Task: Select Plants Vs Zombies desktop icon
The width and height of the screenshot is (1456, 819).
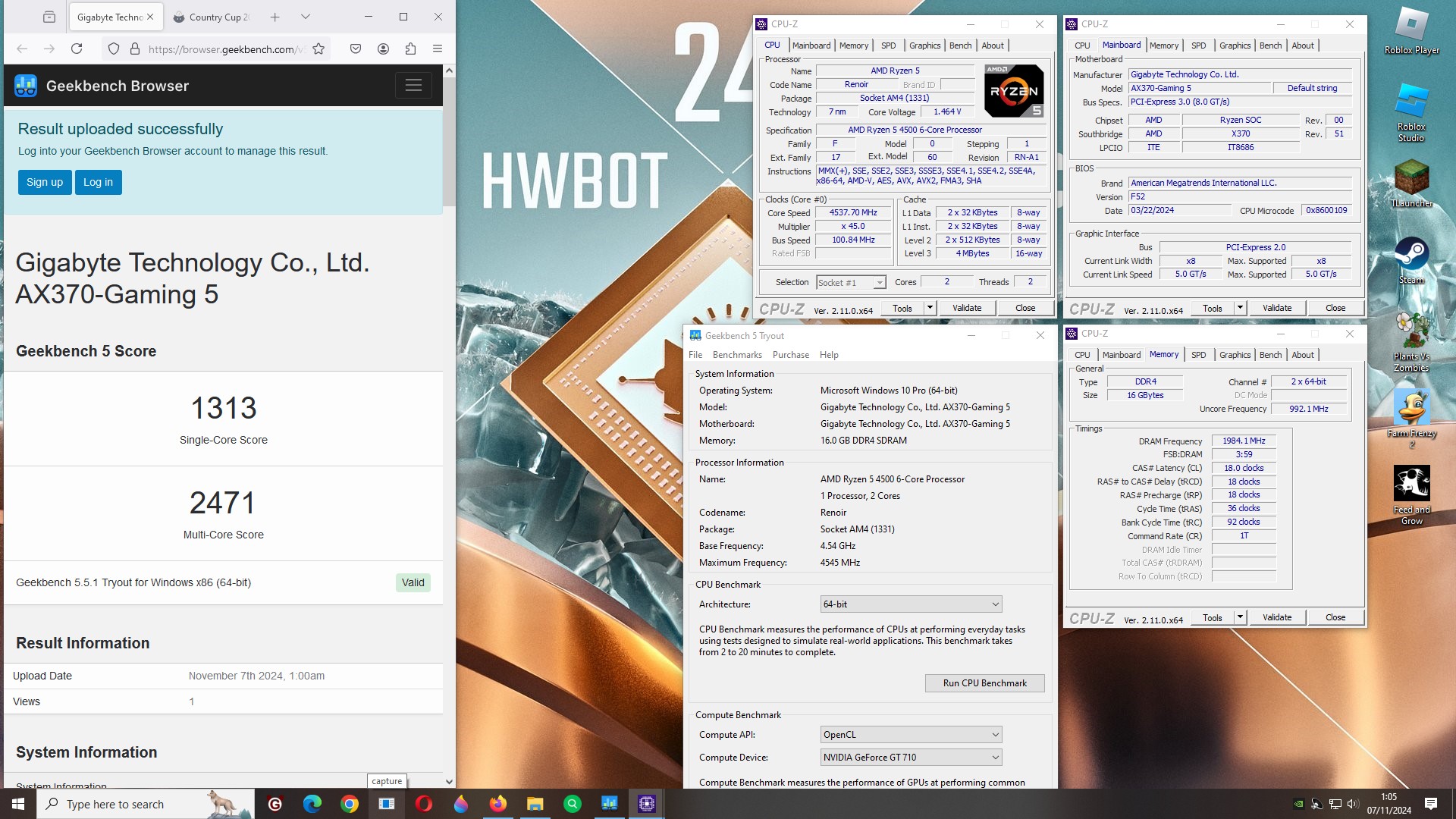Action: click(x=1411, y=341)
